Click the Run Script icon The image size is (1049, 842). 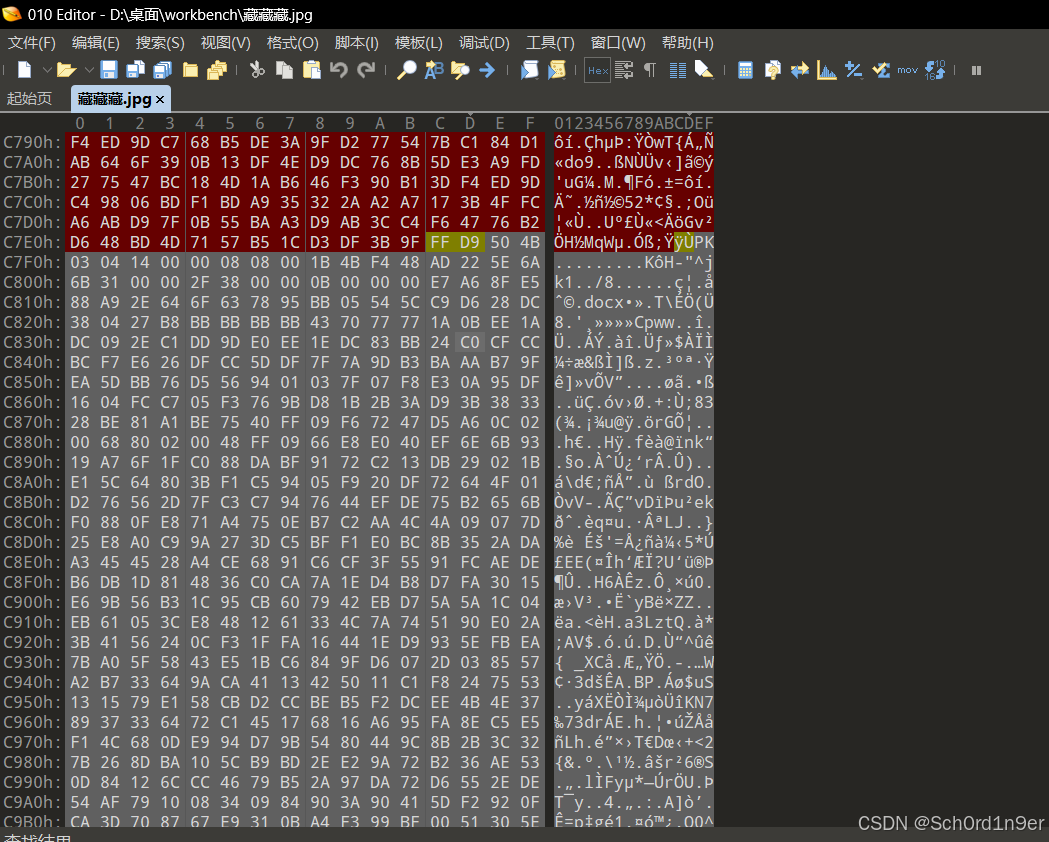point(529,70)
